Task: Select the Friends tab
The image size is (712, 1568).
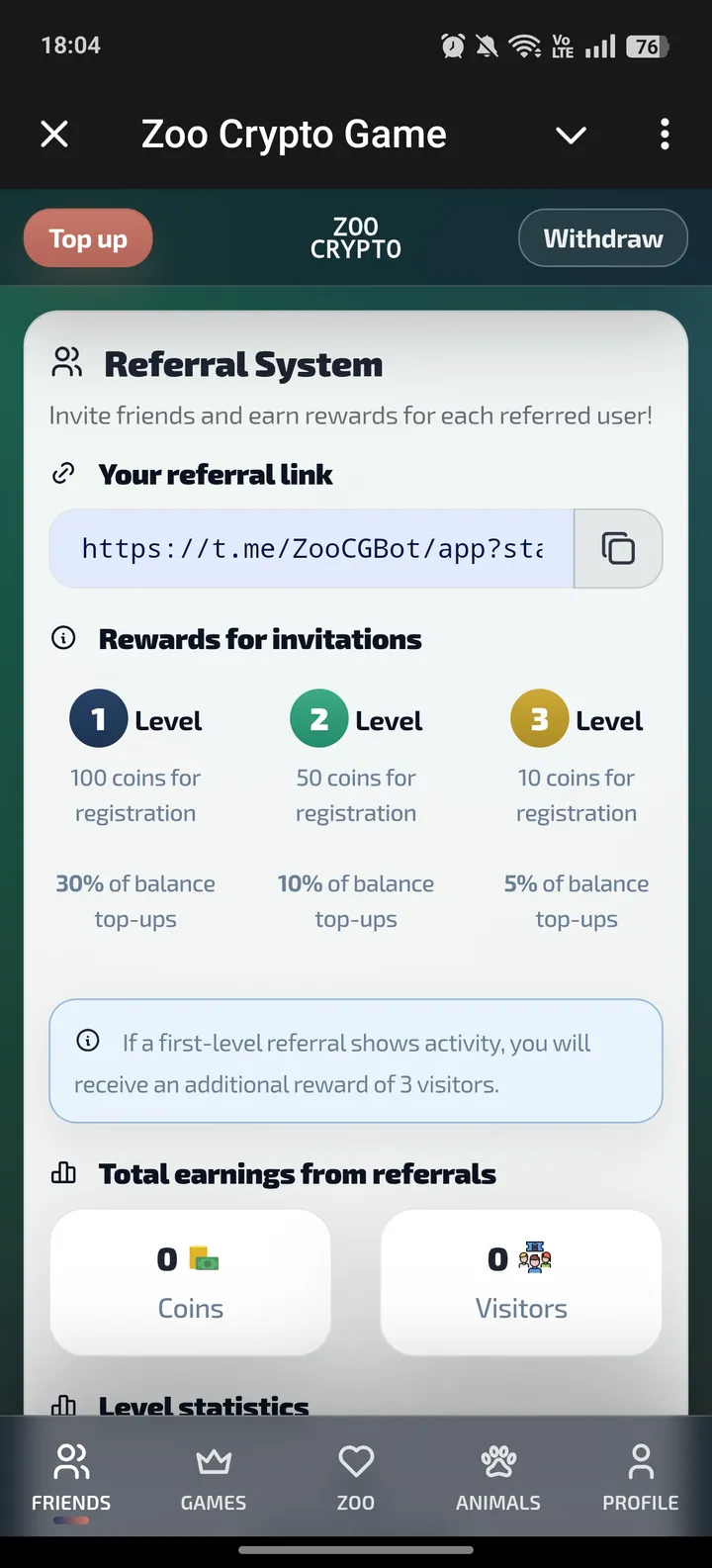Action: pyautogui.click(x=71, y=1478)
